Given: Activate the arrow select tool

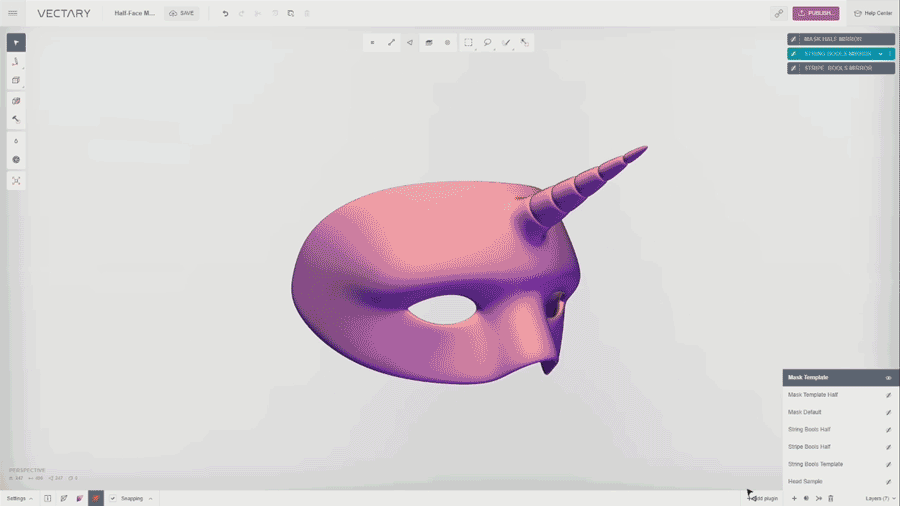Looking at the screenshot, I should (x=16, y=43).
